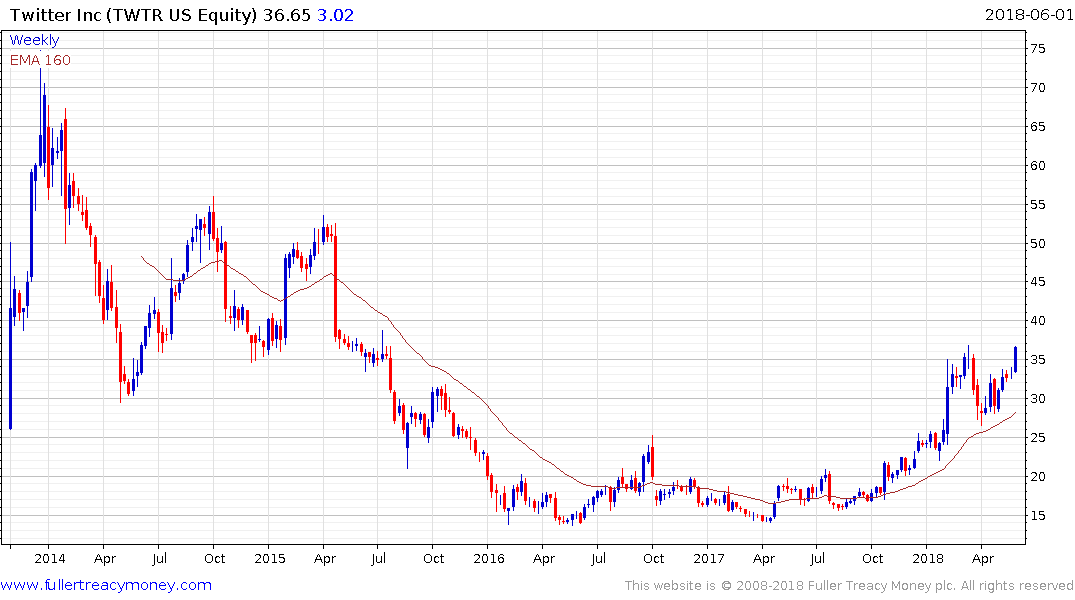Click the 45 price axis label
The width and height of the screenshot is (1075, 600).
click(1037, 282)
